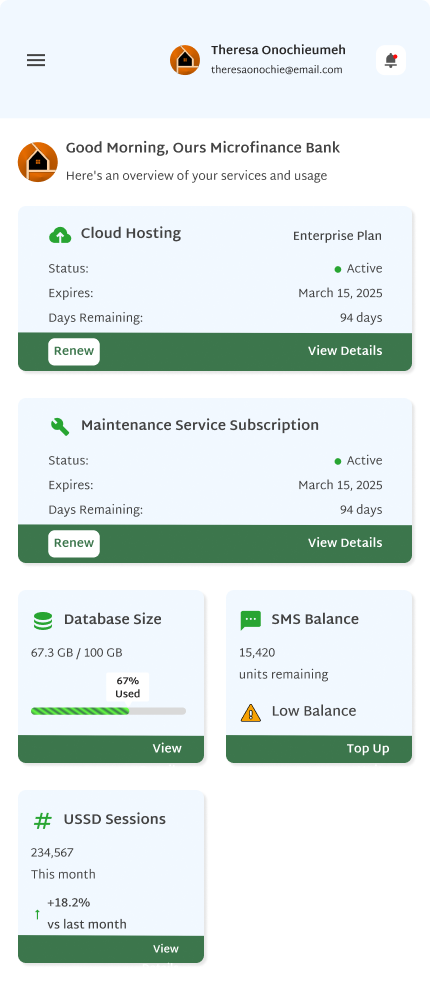Tap the Low Balance warning triangle icon
The width and height of the screenshot is (430, 982).
[x=251, y=712]
